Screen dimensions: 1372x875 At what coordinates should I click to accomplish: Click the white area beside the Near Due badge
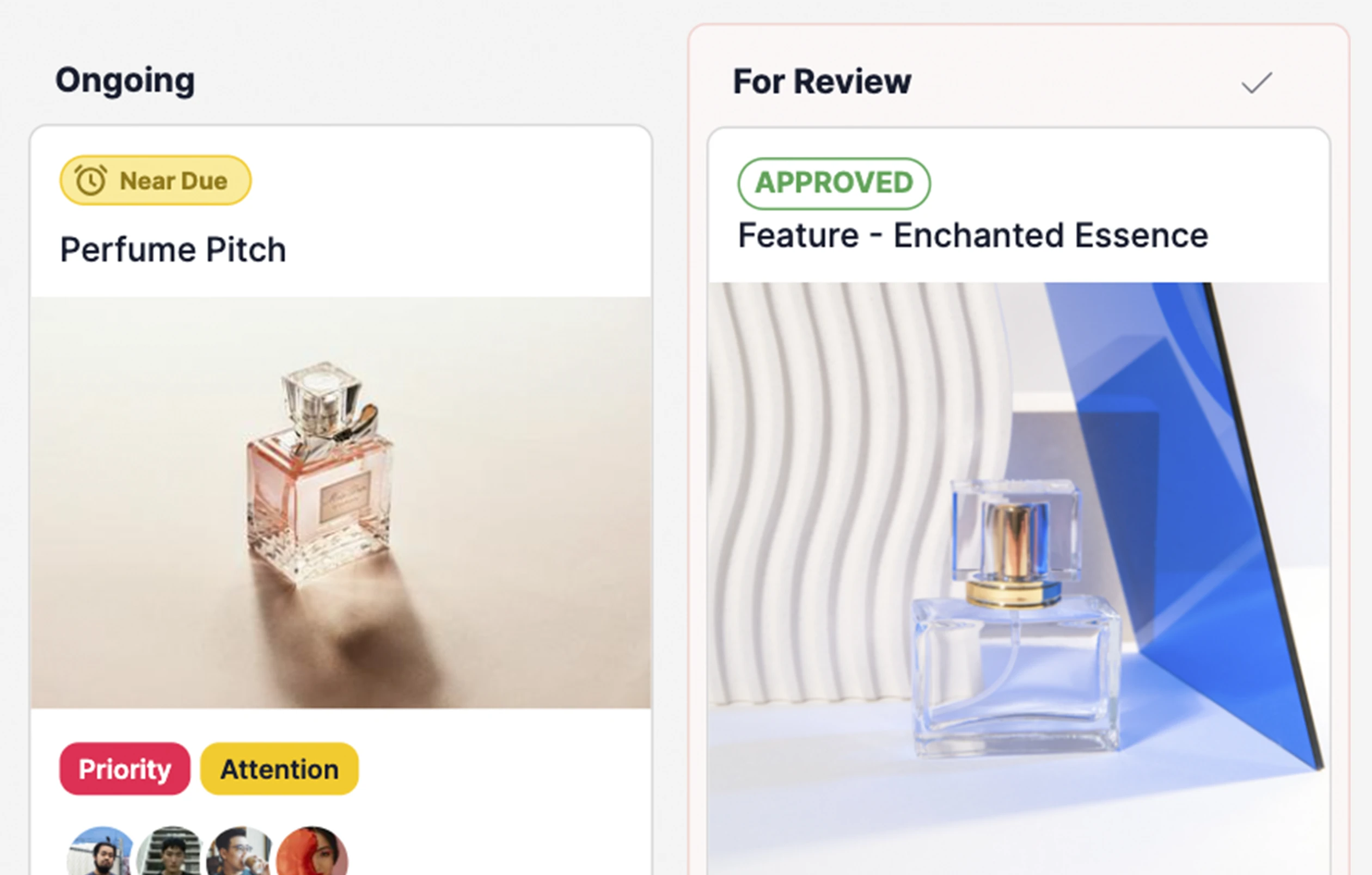(450, 181)
